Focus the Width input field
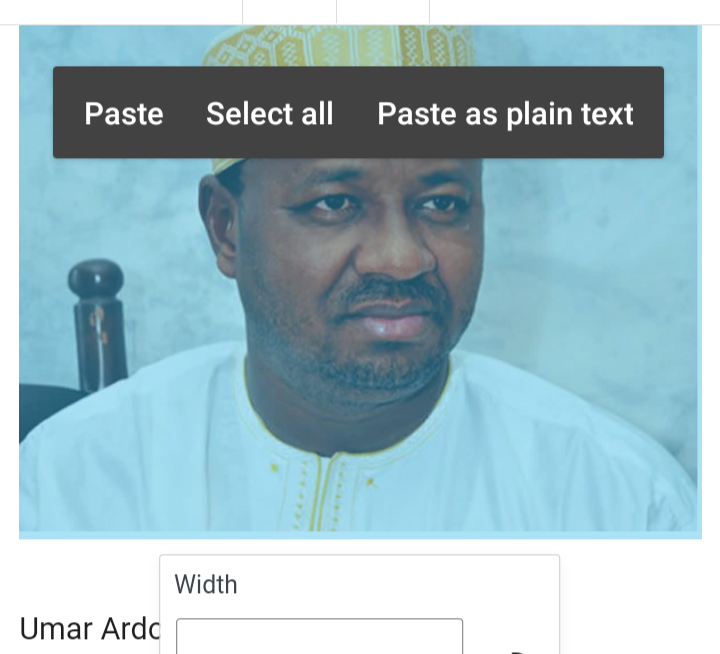The width and height of the screenshot is (720, 654). [319, 637]
